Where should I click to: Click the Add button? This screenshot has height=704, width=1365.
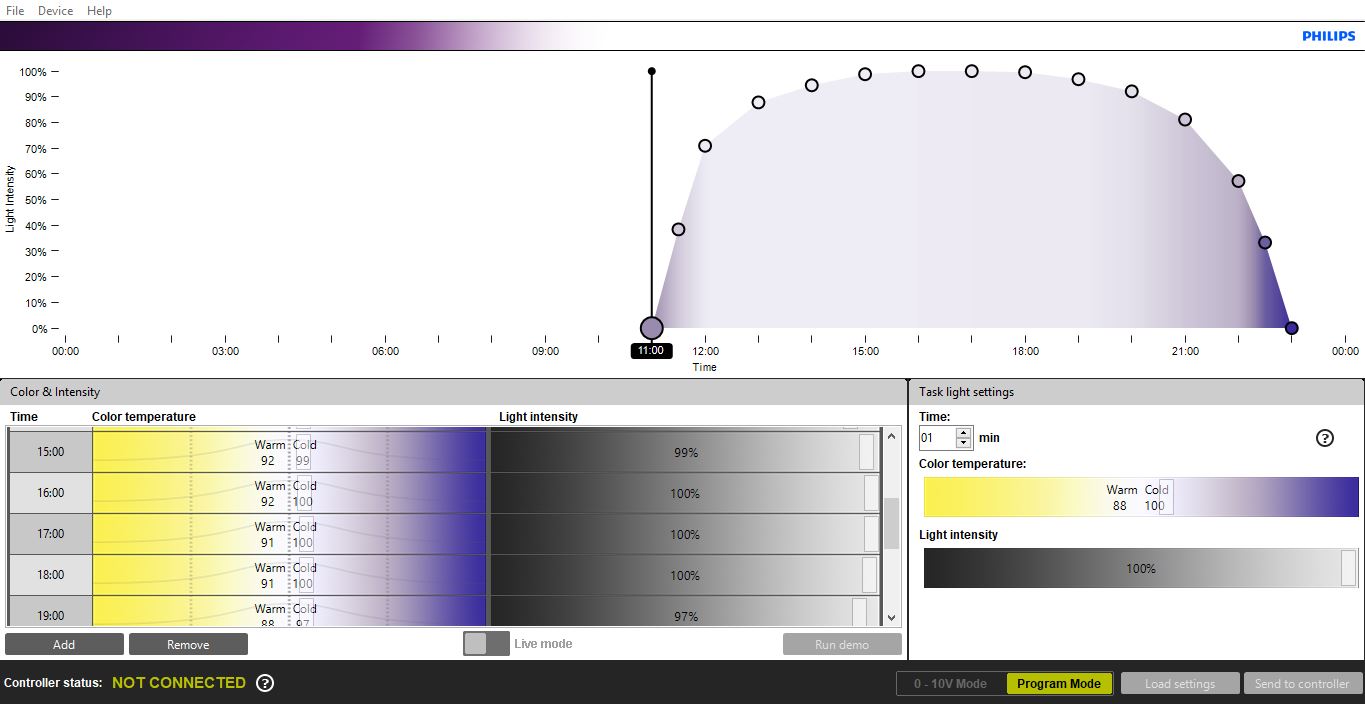tap(64, 645)
